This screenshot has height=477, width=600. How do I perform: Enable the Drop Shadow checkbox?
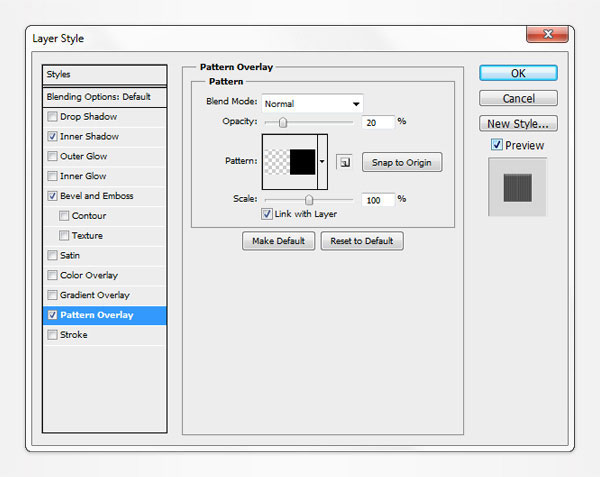[52, 117]
